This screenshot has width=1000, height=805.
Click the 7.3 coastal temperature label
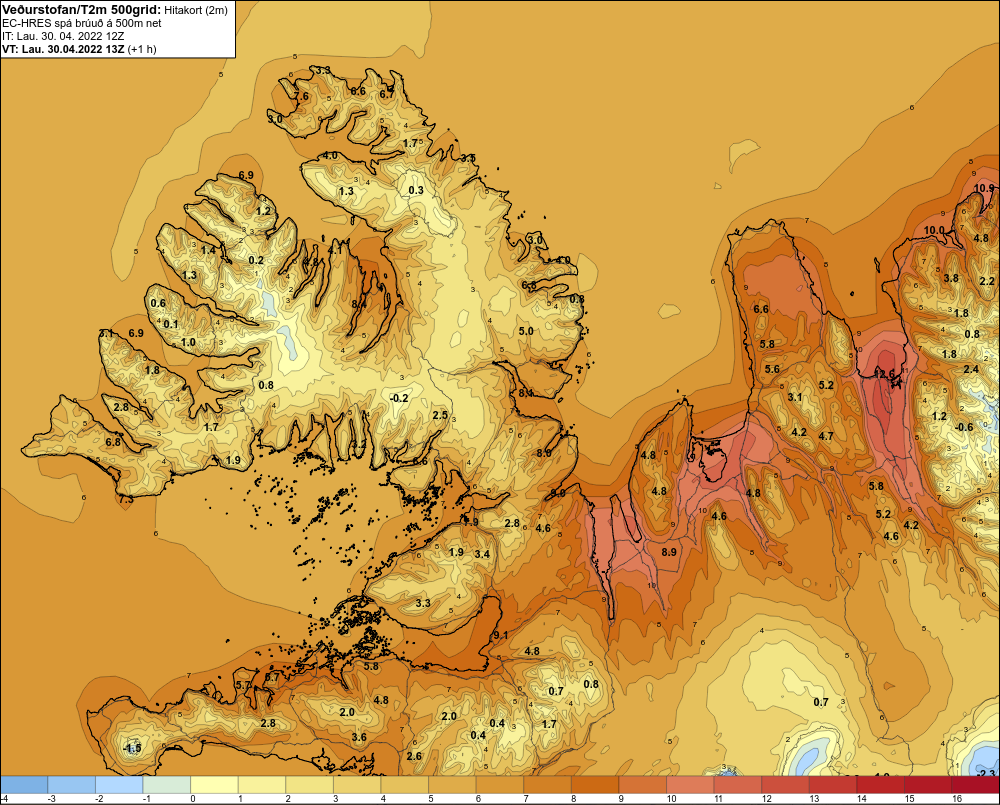126,499
